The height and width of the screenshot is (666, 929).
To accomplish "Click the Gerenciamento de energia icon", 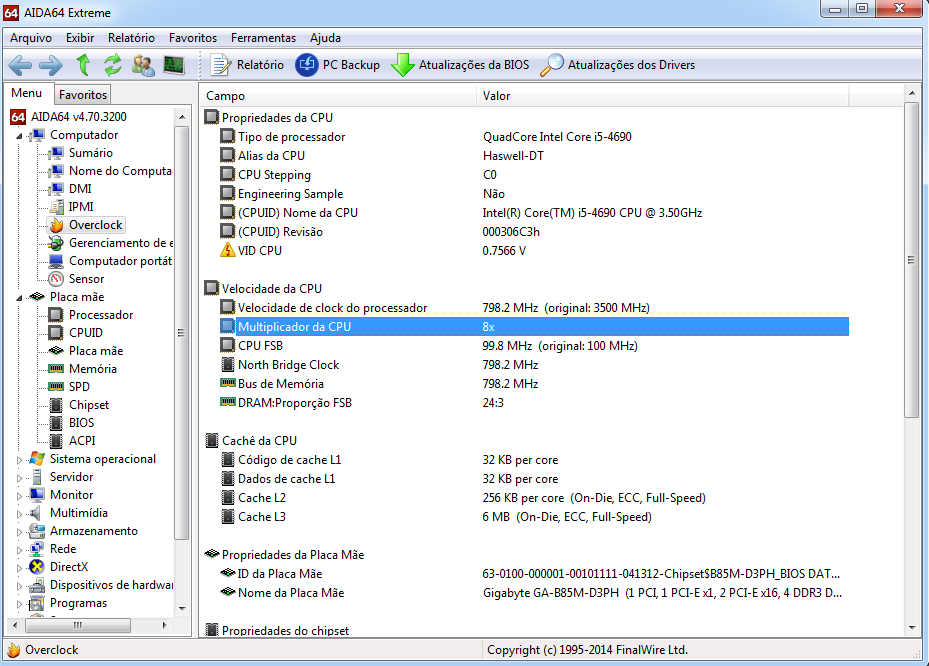I will point(56,243).
